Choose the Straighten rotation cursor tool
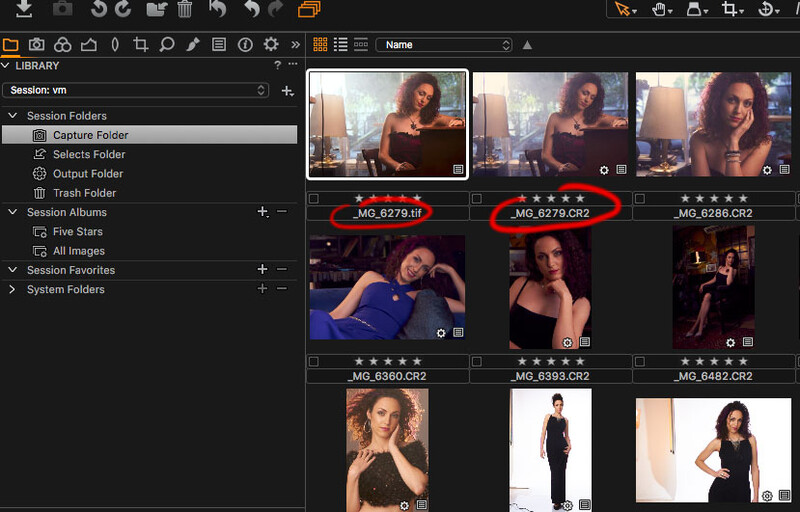The height and width of the screenshot is (512, 800). point(767,9)
